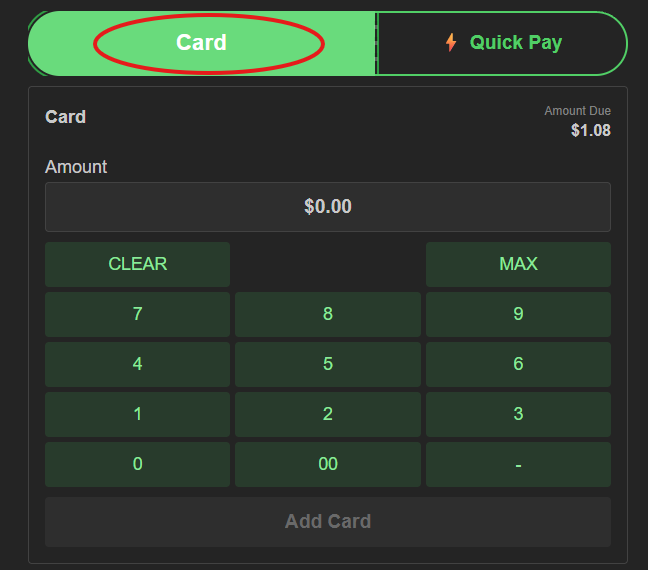Tap keypad digit 5
The image size is (648, 570).
click(x=328, y=364)
